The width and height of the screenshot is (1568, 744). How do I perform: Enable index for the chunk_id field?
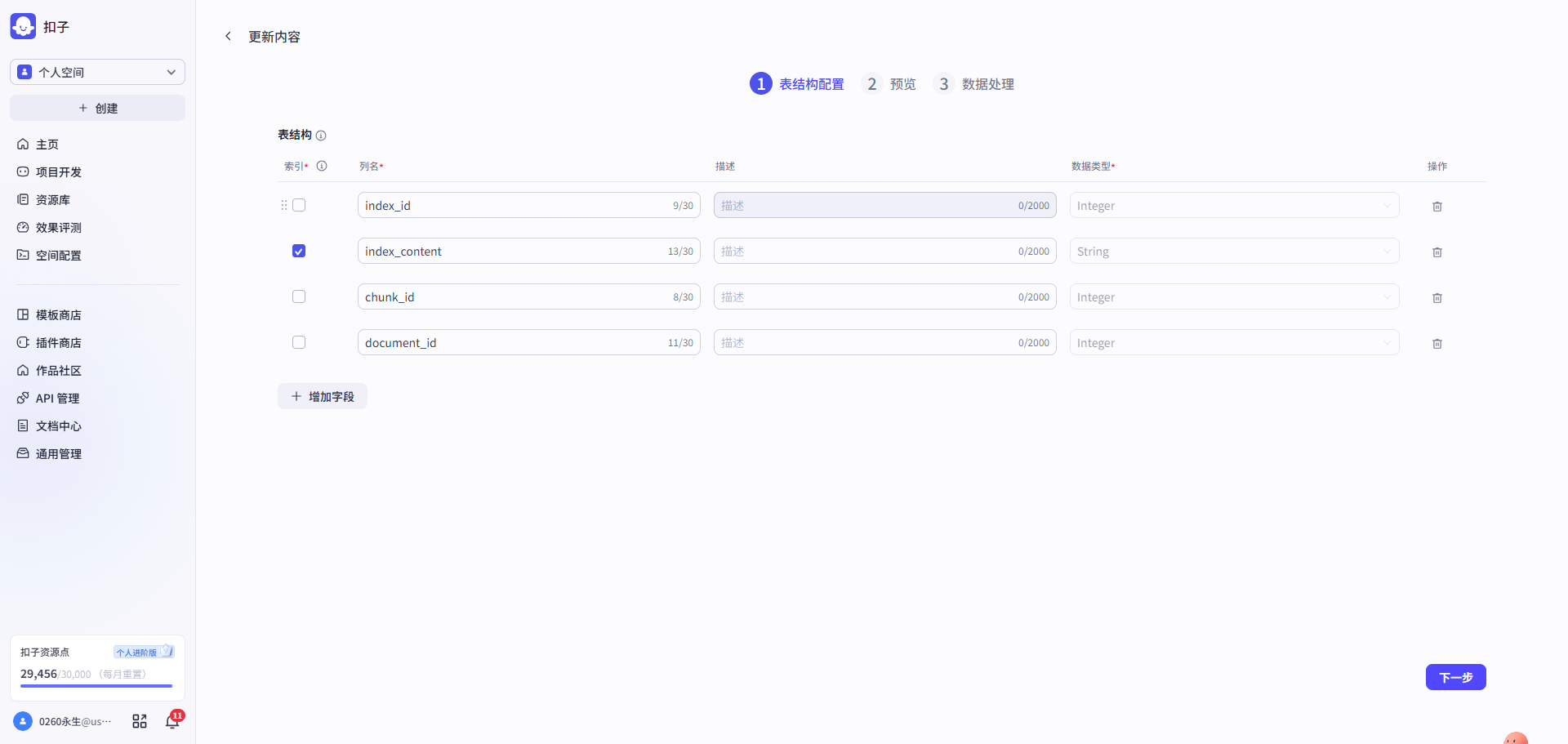click(299, 296)
